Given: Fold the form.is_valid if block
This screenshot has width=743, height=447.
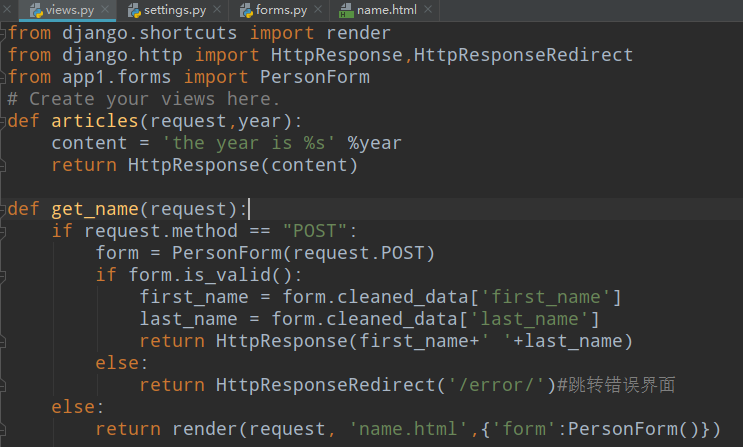Looking at the screenshot, I should tap(2, 275).
